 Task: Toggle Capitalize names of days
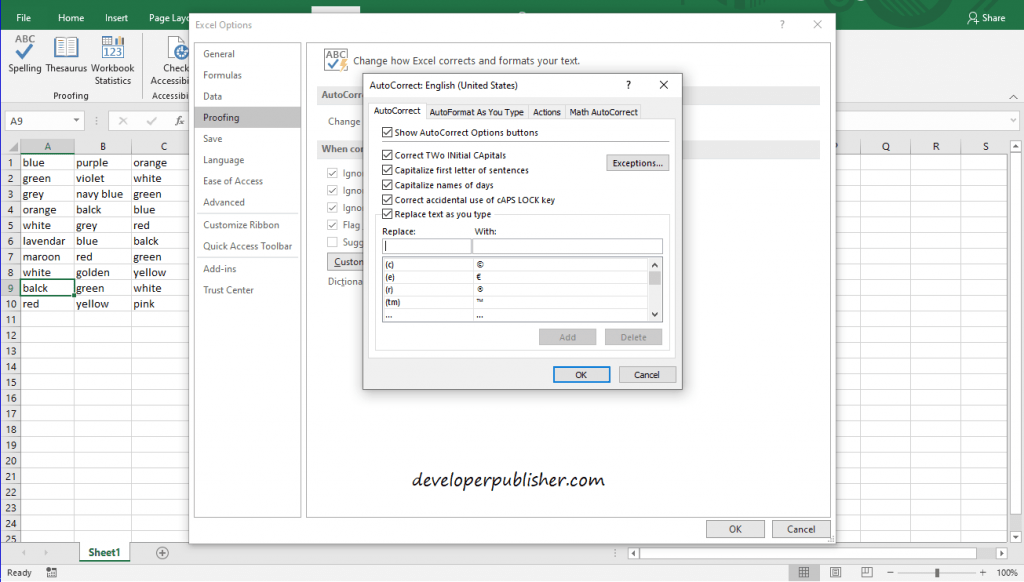(x=385, y=184)
